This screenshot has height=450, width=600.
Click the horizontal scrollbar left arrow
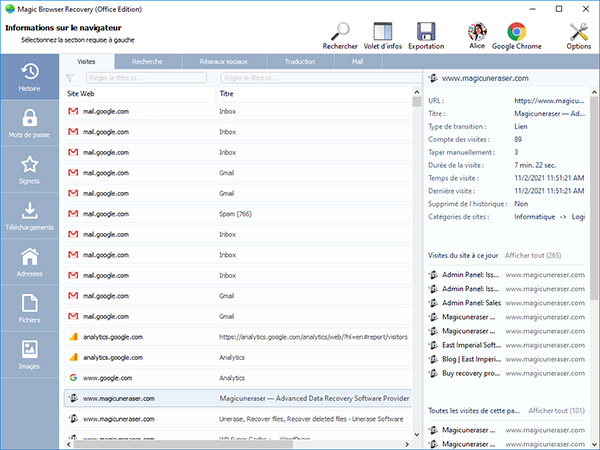(x=68, y=444)
